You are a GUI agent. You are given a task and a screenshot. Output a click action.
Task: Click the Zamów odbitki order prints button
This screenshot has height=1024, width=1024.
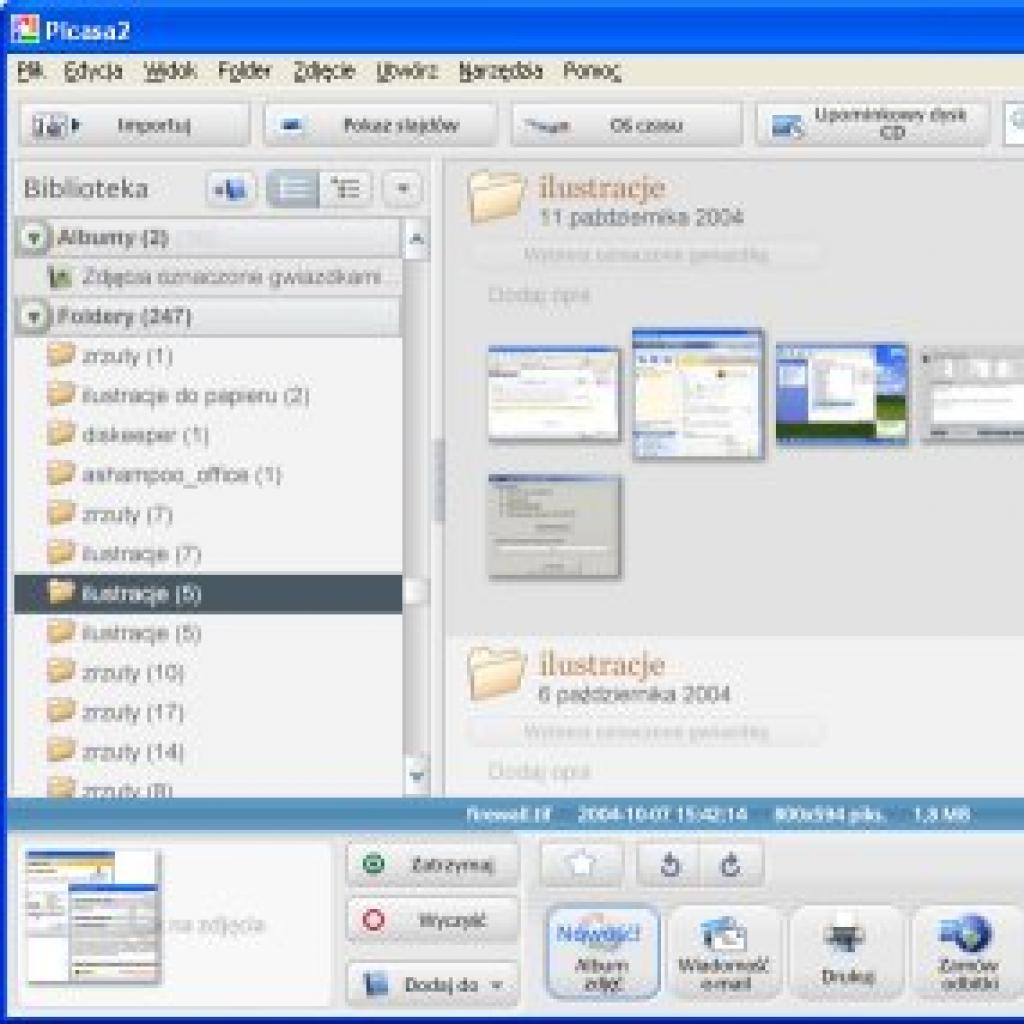click(x=968, y=953)
